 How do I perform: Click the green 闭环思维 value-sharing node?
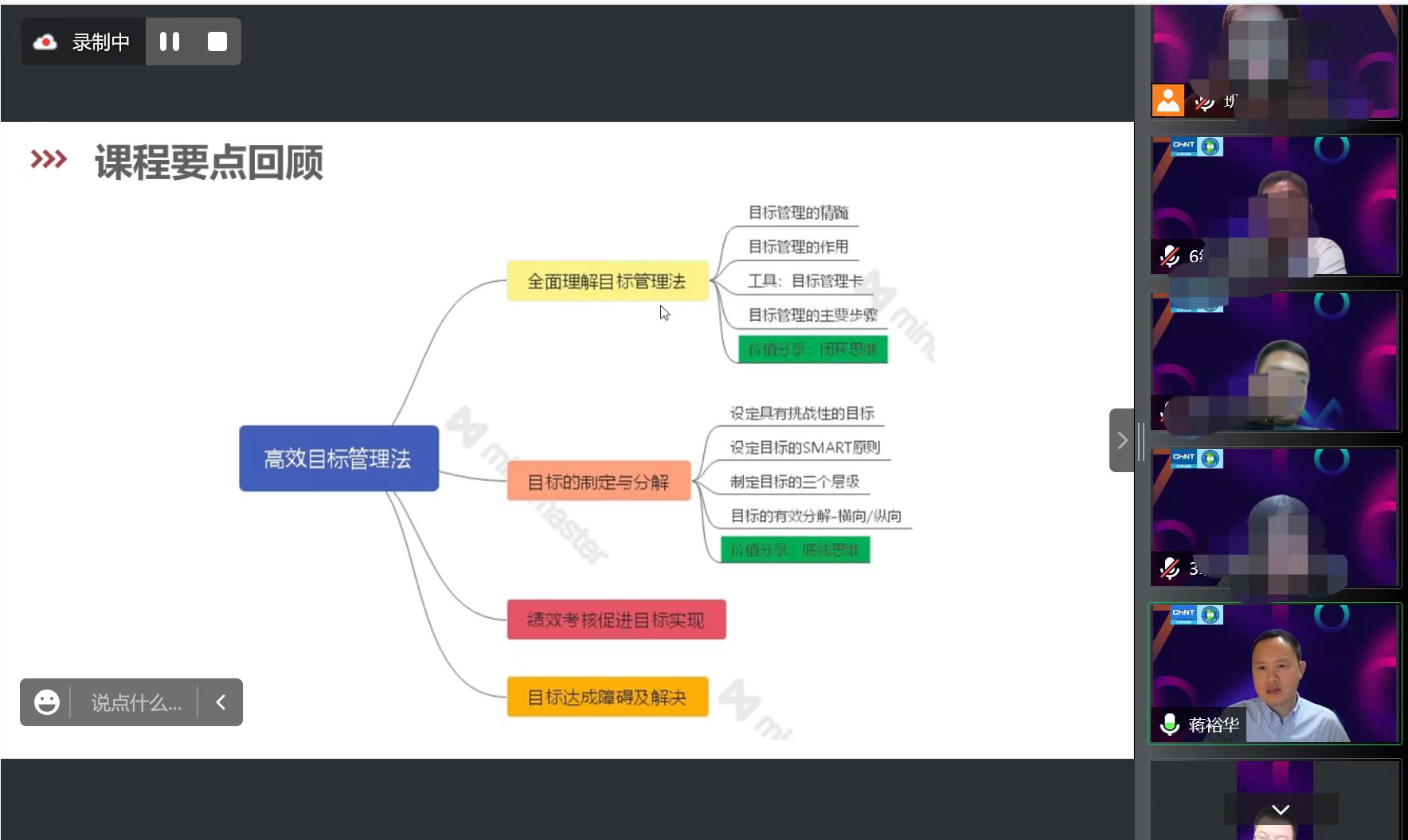pos(812,350)
